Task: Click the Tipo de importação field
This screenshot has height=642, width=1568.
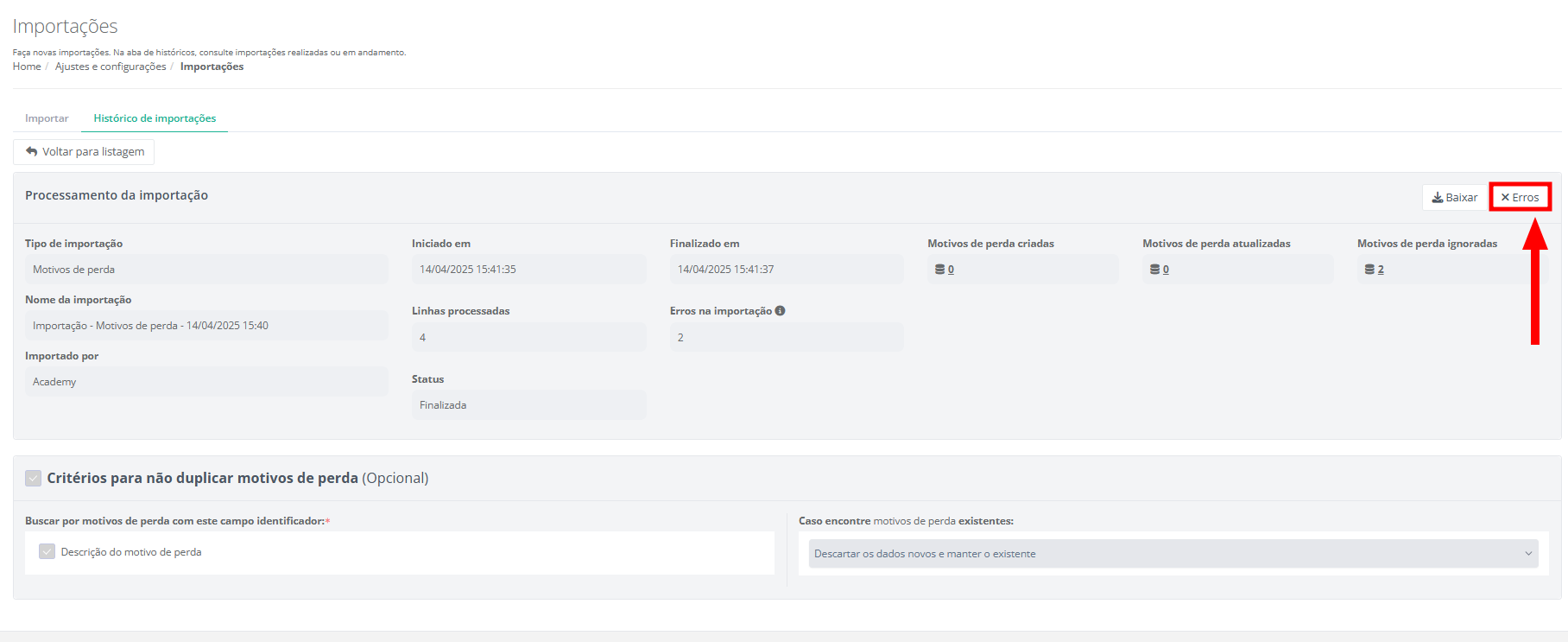Action: point(206,270)
